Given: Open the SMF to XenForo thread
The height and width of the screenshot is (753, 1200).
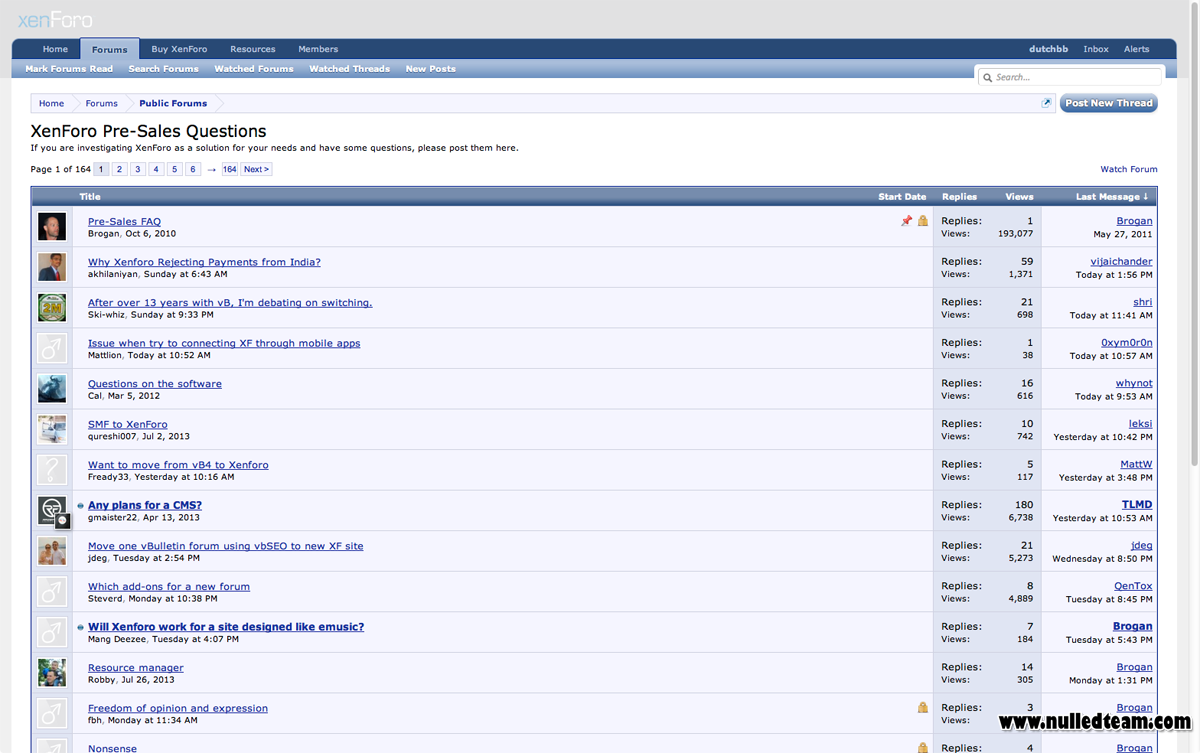Looking at the screenshot, I should pos(128,424).
